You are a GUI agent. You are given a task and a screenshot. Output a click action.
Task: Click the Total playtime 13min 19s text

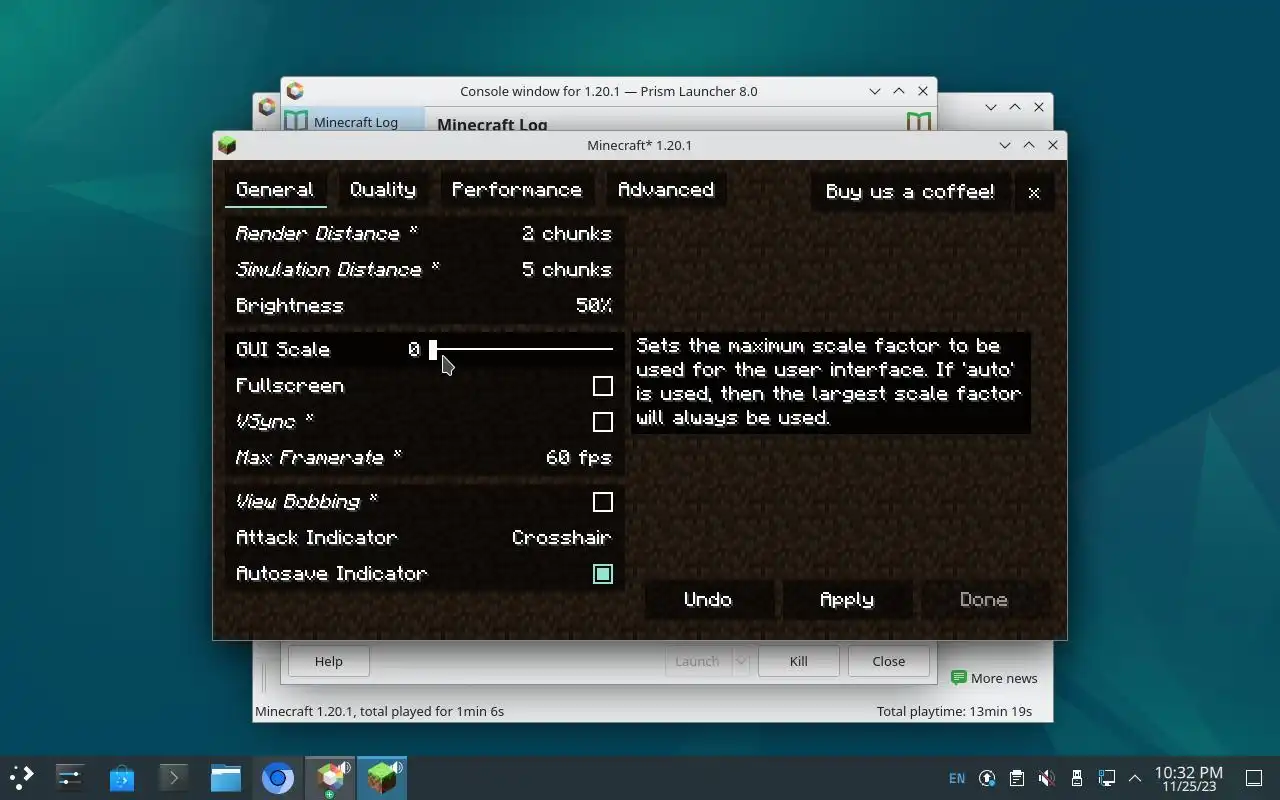click(954, 711)
